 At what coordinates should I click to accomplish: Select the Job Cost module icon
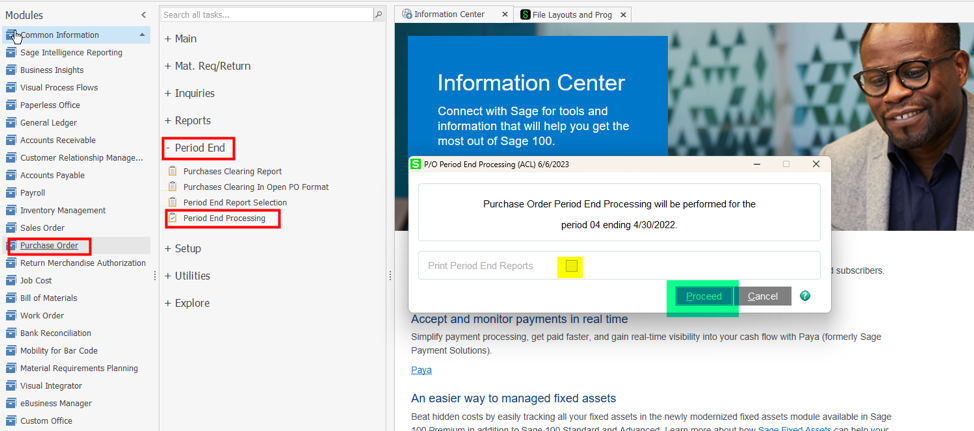pyautogui.click(x=11, y=281)
